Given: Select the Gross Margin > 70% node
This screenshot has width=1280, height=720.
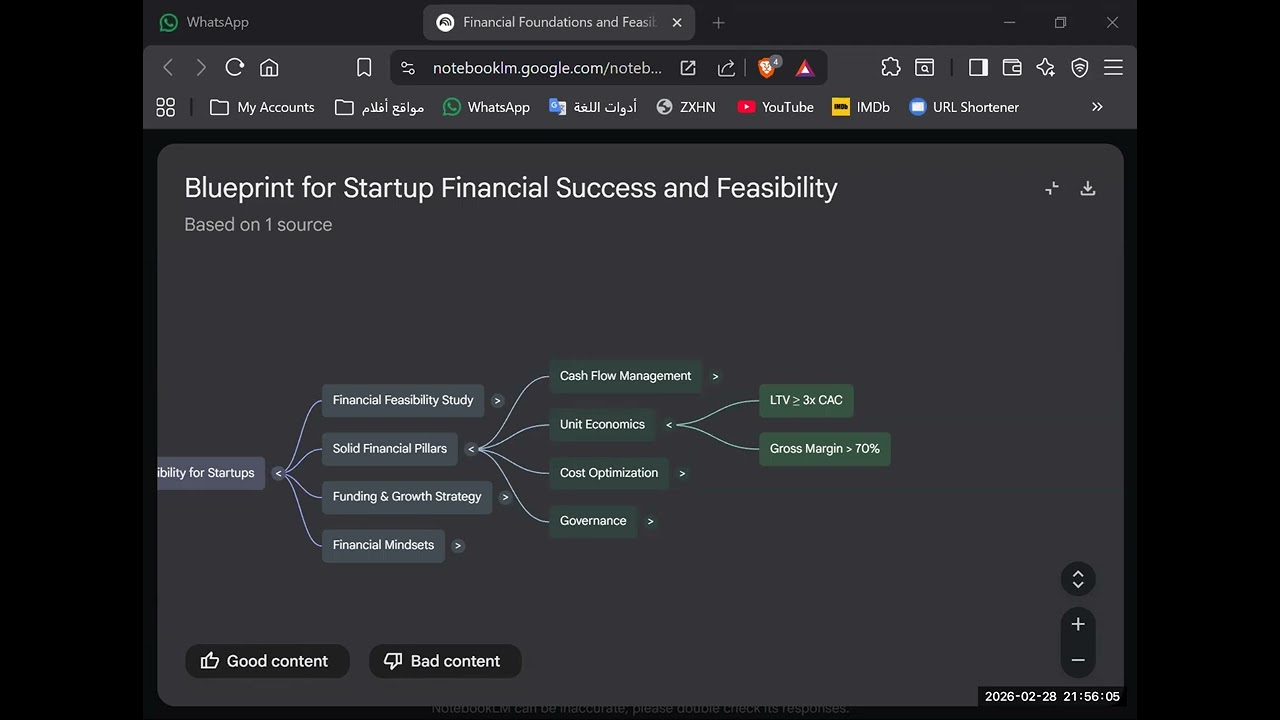Looking at the screenshot, I should pyautogui.click(x=825, y=449).
